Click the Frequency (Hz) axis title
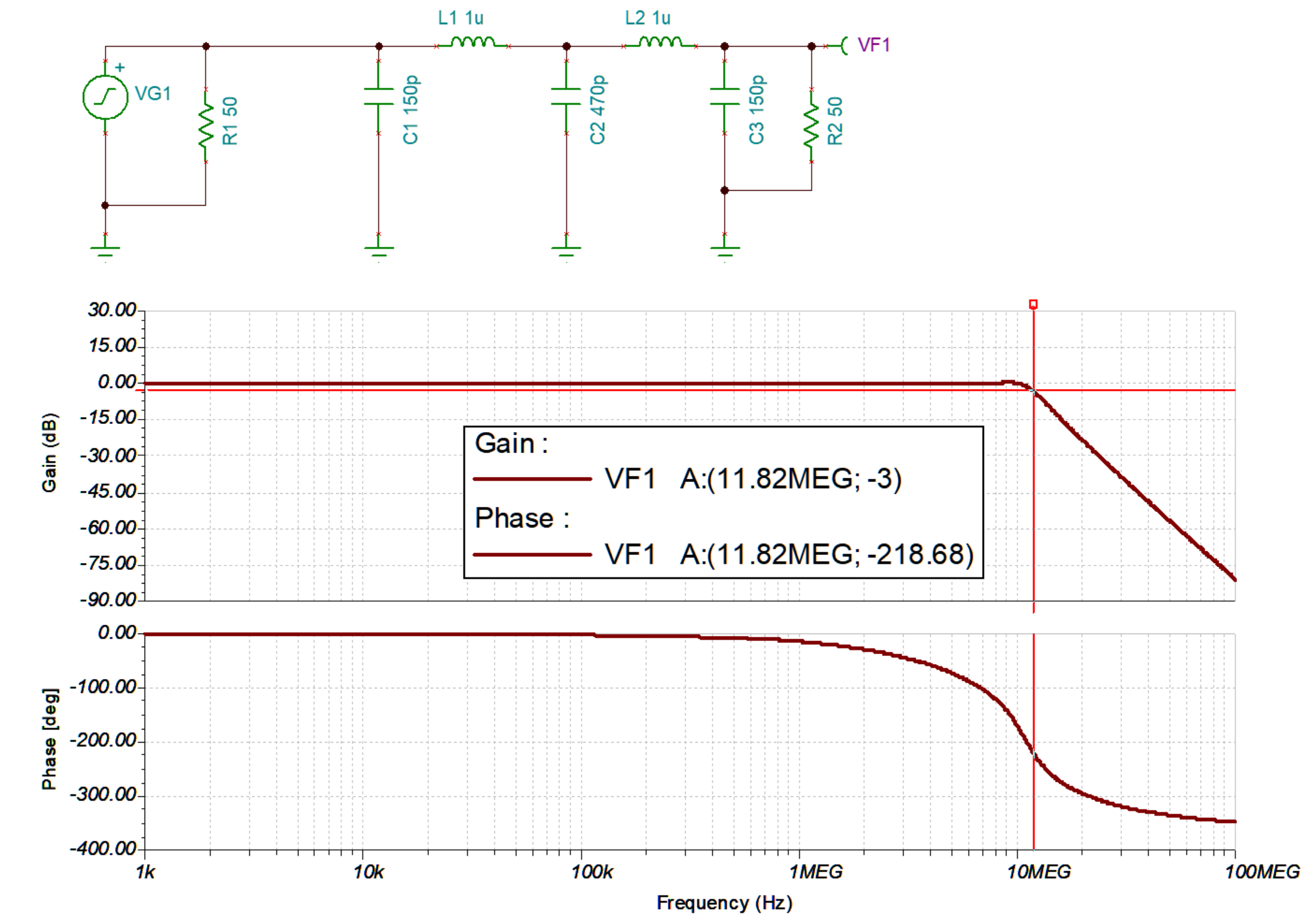This screenshot has width=1315, height=924. tap(724, 903)
